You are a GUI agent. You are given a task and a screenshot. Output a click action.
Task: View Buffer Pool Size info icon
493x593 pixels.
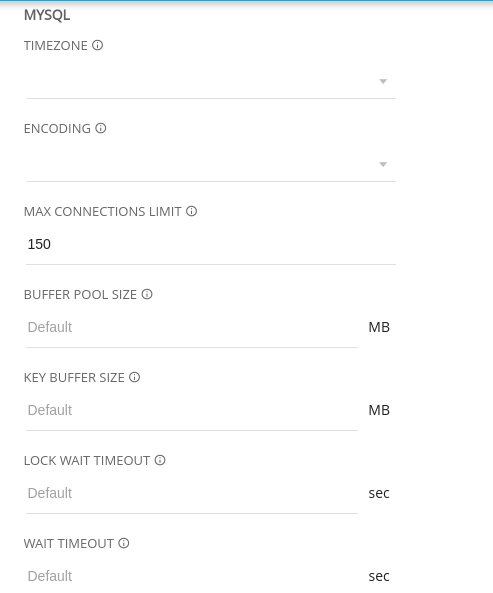tap(147, 294)
